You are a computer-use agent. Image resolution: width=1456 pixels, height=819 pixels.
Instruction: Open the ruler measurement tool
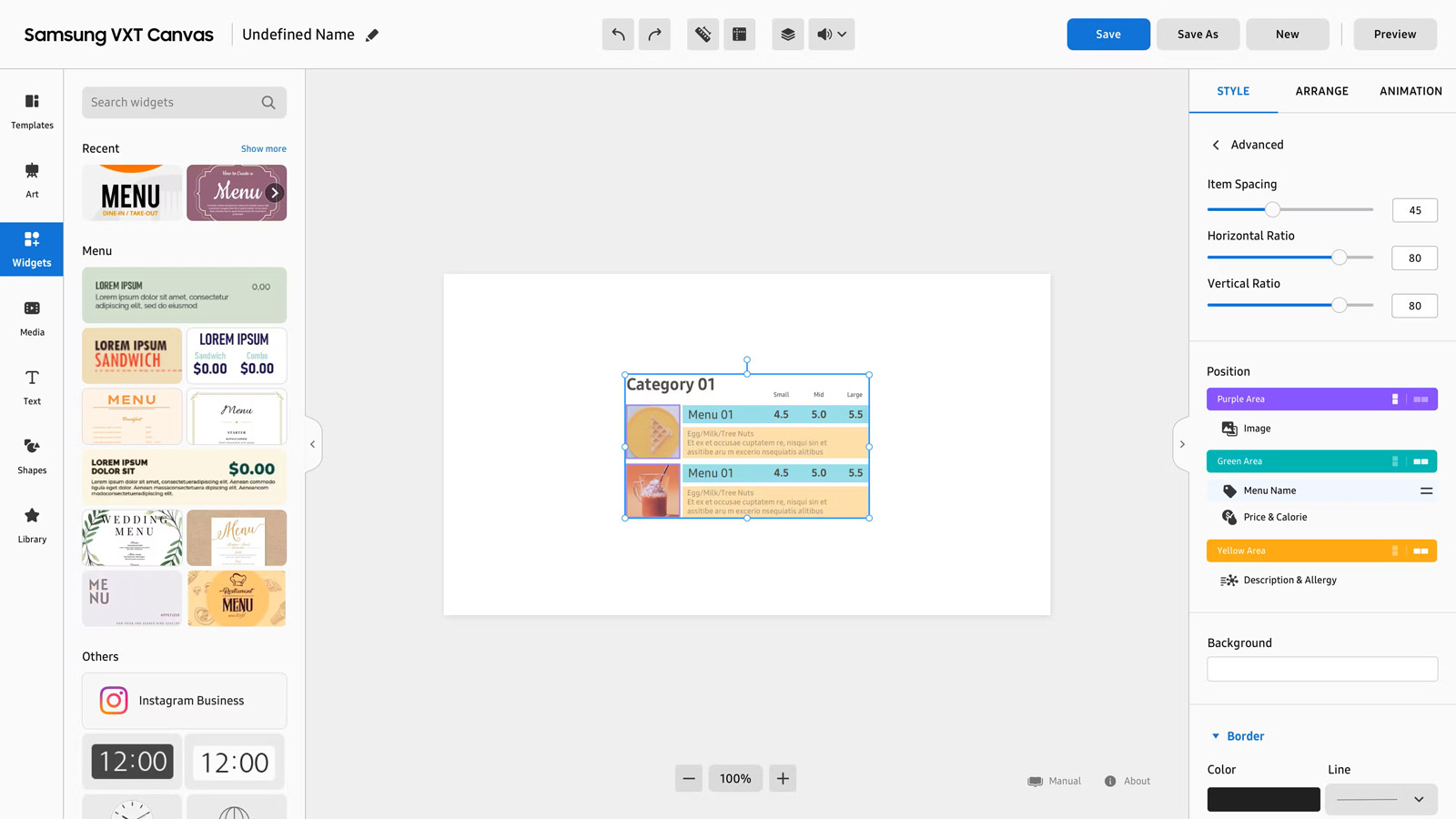tap(703, 35)
